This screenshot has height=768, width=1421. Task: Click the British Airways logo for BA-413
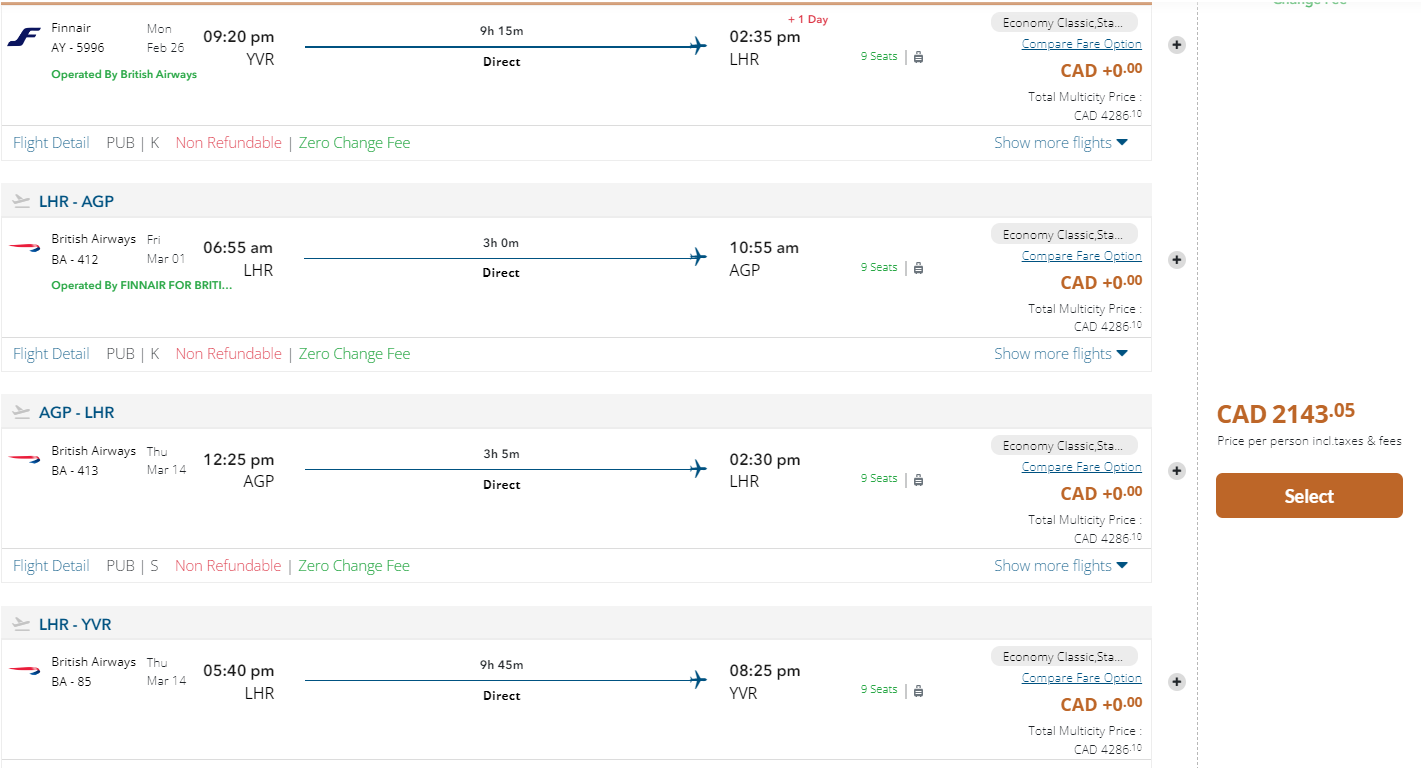click(x=24, y=460)
